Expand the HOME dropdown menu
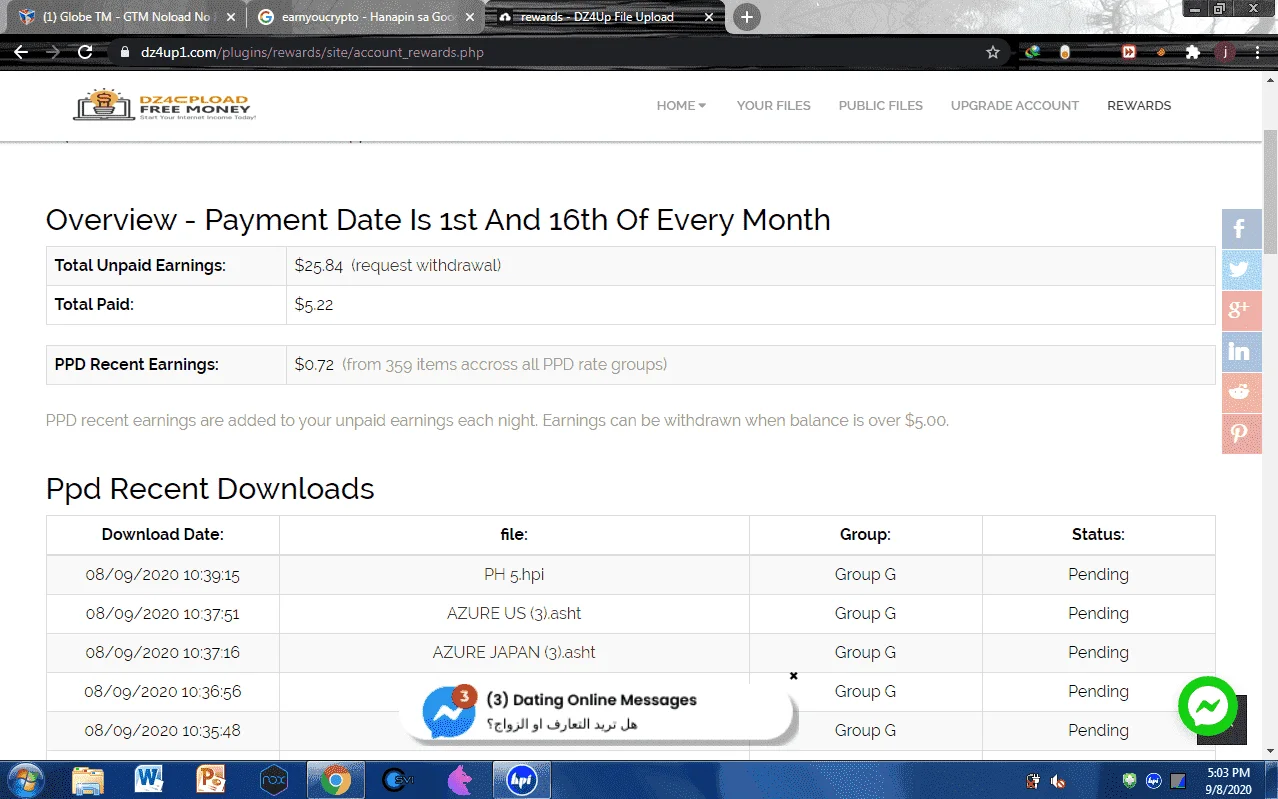Viewport: 1278px width, 799px height. 681,105
